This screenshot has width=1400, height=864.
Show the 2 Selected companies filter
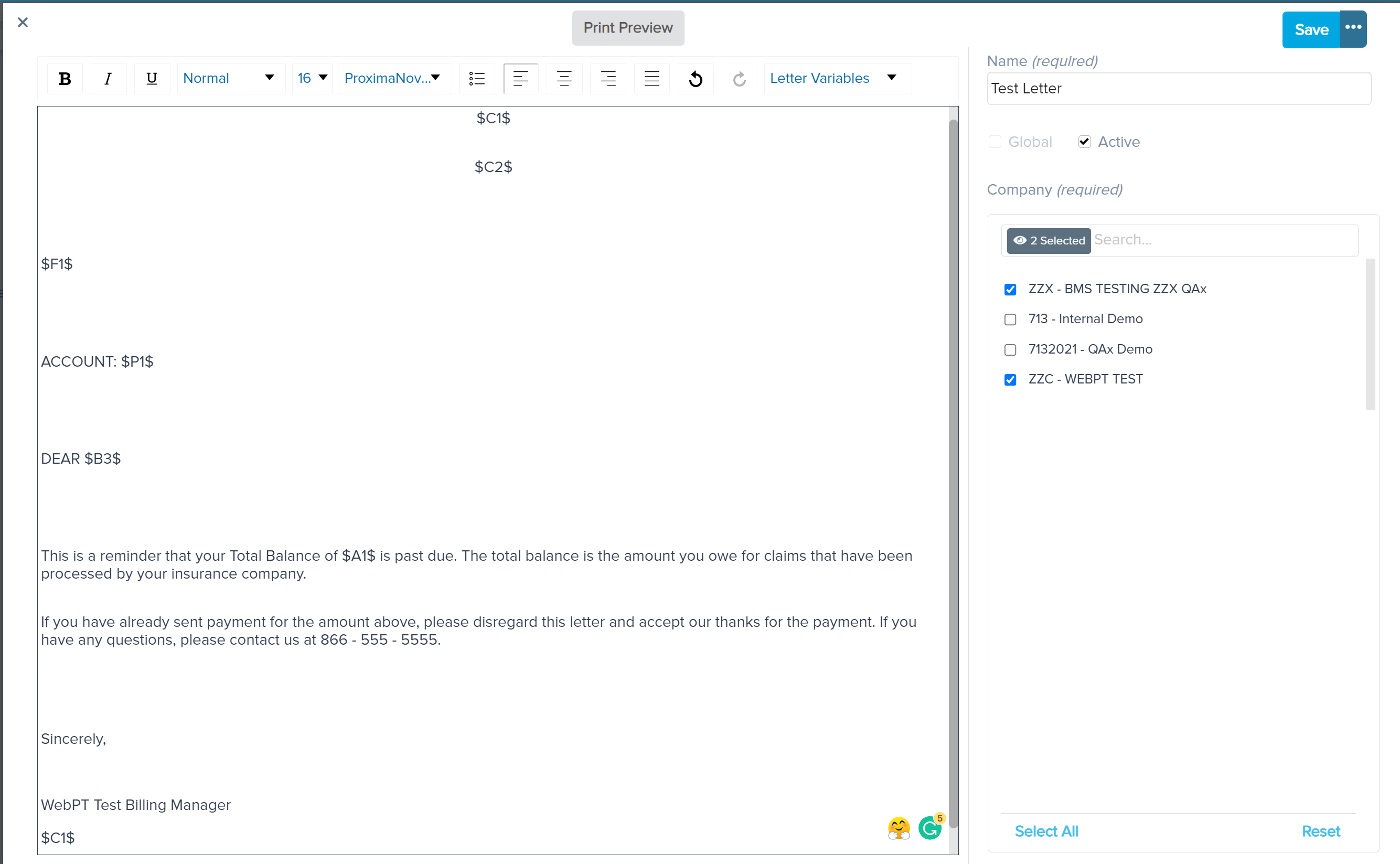[1048, 241]
